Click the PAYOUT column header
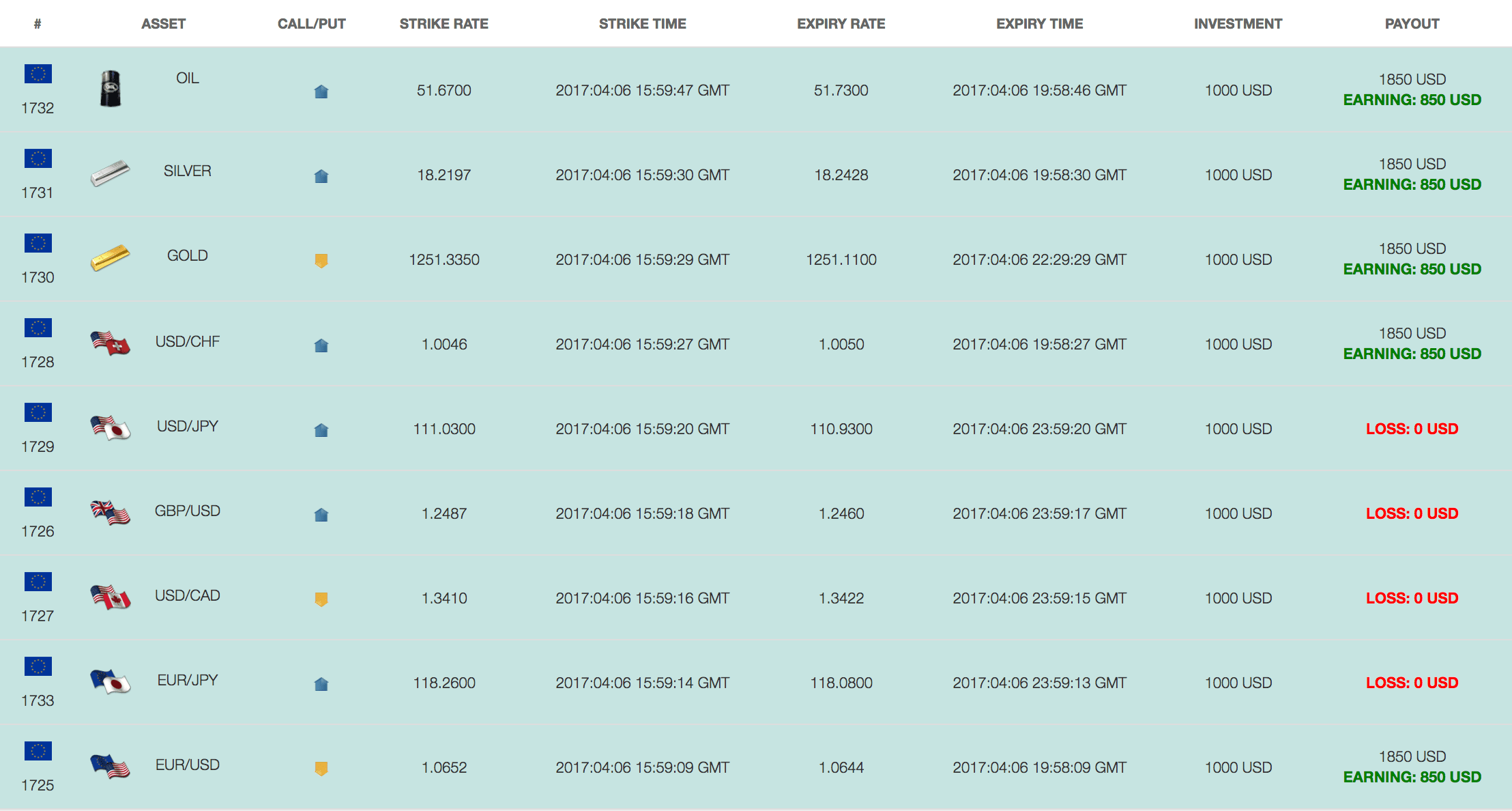This screenshot has width=1512, height=811. coord(1412,24)
